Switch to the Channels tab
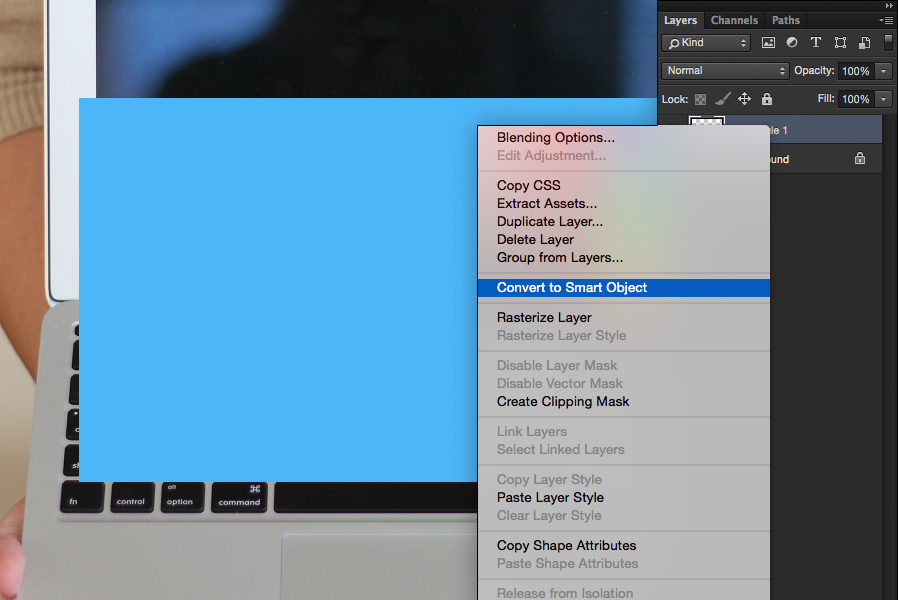This screenshot has width=898, height=600. (x=734, y=20)
